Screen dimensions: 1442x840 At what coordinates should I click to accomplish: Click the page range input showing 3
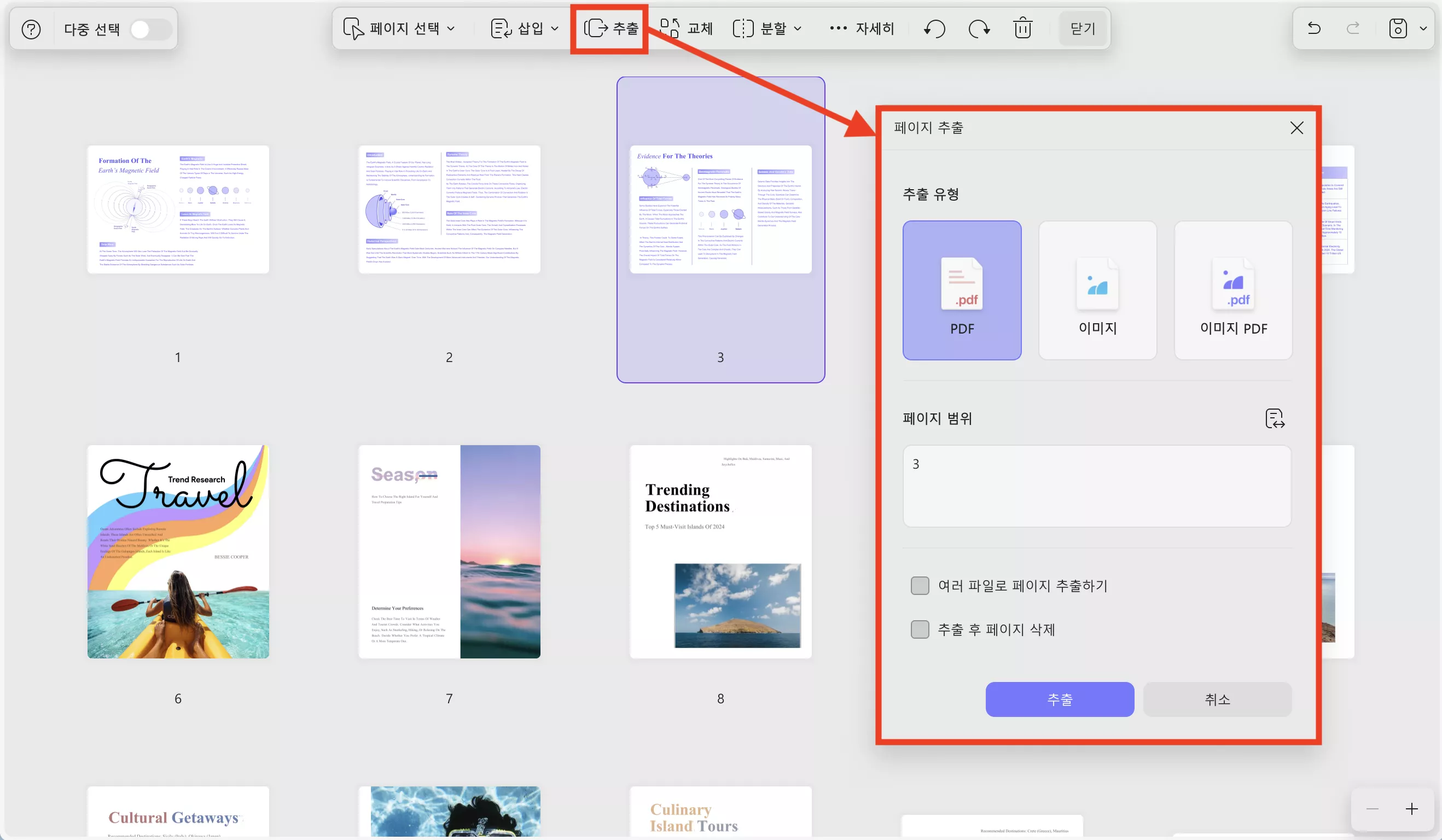pos(1096,486)
